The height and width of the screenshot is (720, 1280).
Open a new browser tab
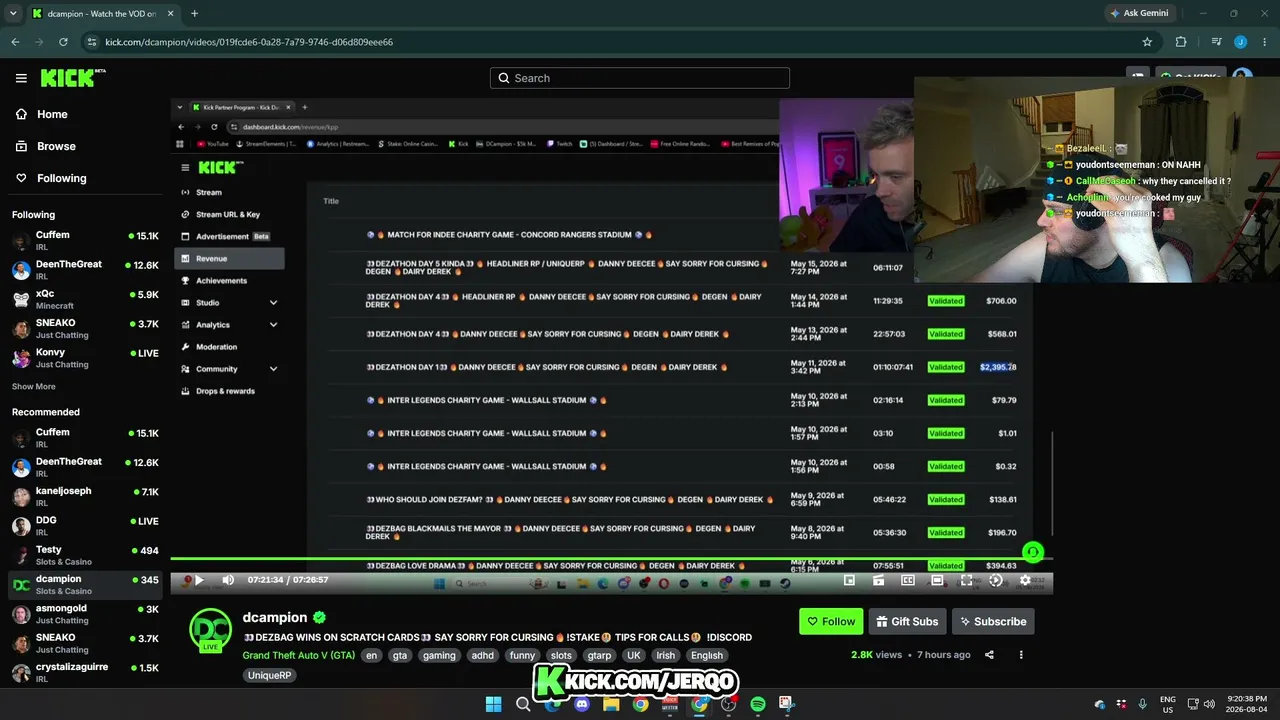(x=194, y=14)
